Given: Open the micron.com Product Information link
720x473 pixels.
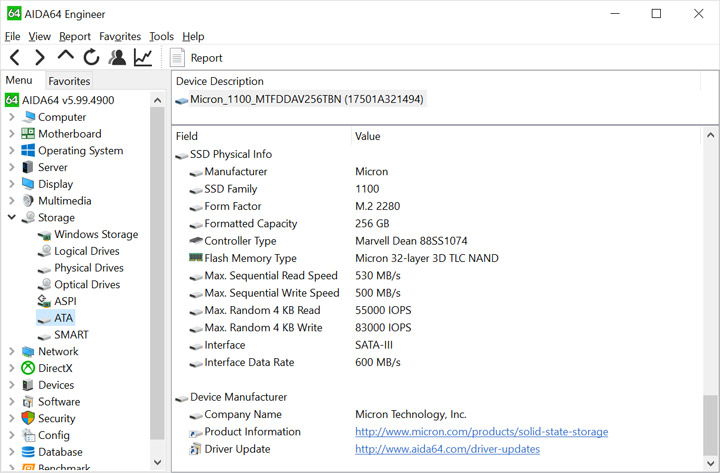Looking at the screenshot, I should pyautogui.click(x=481, y=432).
